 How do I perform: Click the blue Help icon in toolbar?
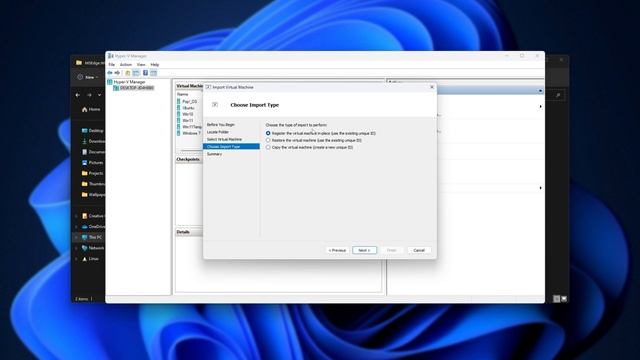coord(145,73)
